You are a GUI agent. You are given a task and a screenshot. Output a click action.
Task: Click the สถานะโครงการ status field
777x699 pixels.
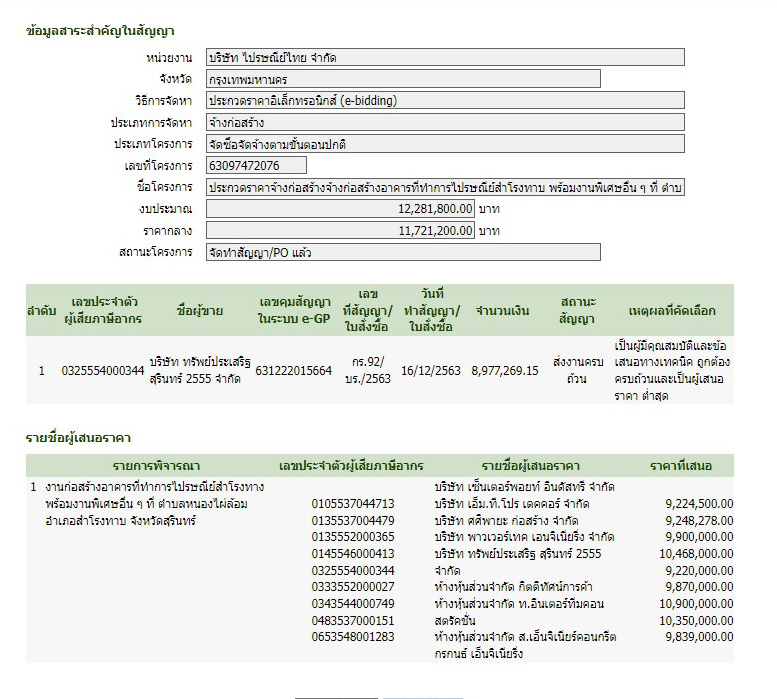pos(402,253)
